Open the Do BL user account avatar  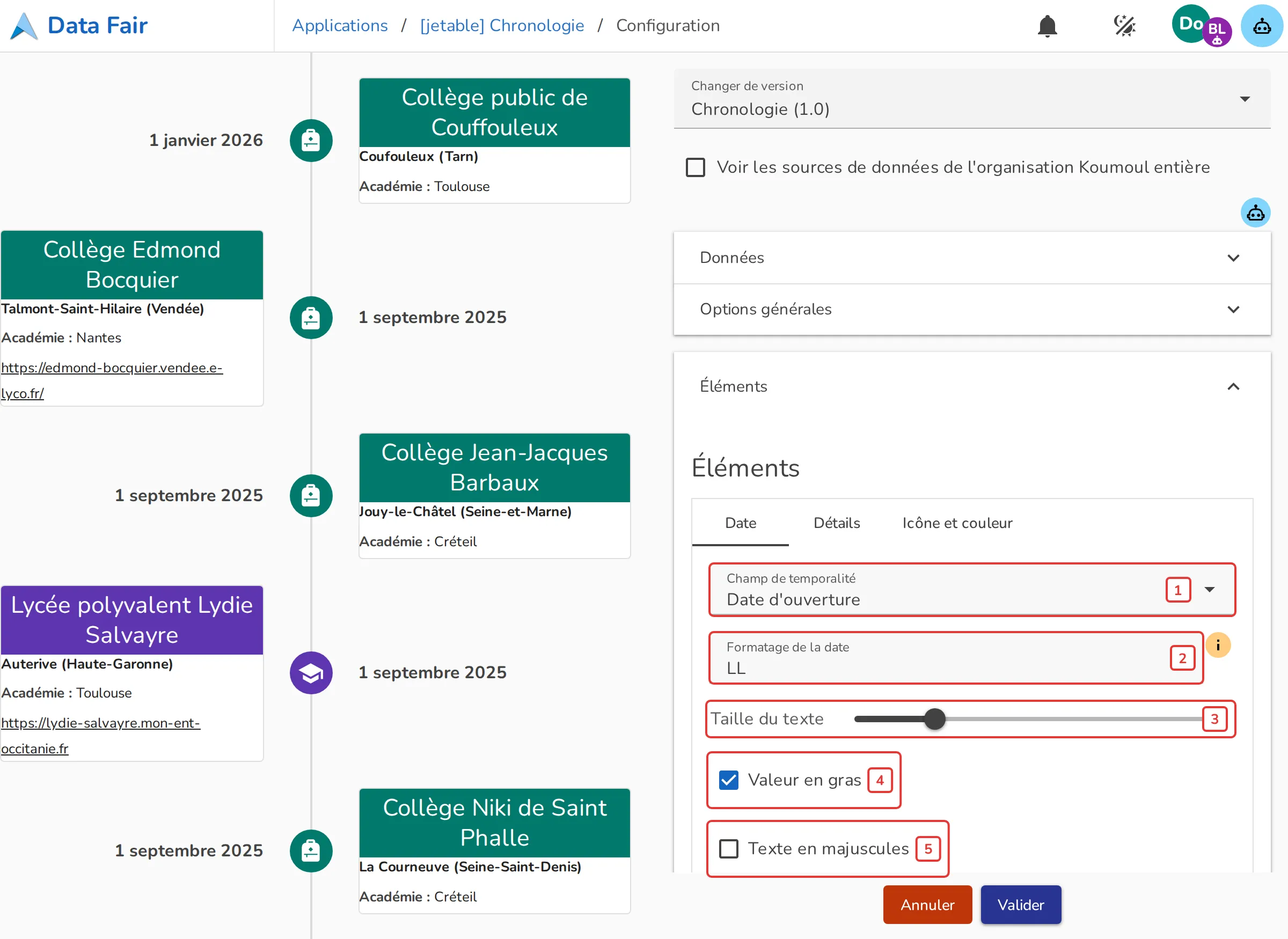coord(1202,26)
